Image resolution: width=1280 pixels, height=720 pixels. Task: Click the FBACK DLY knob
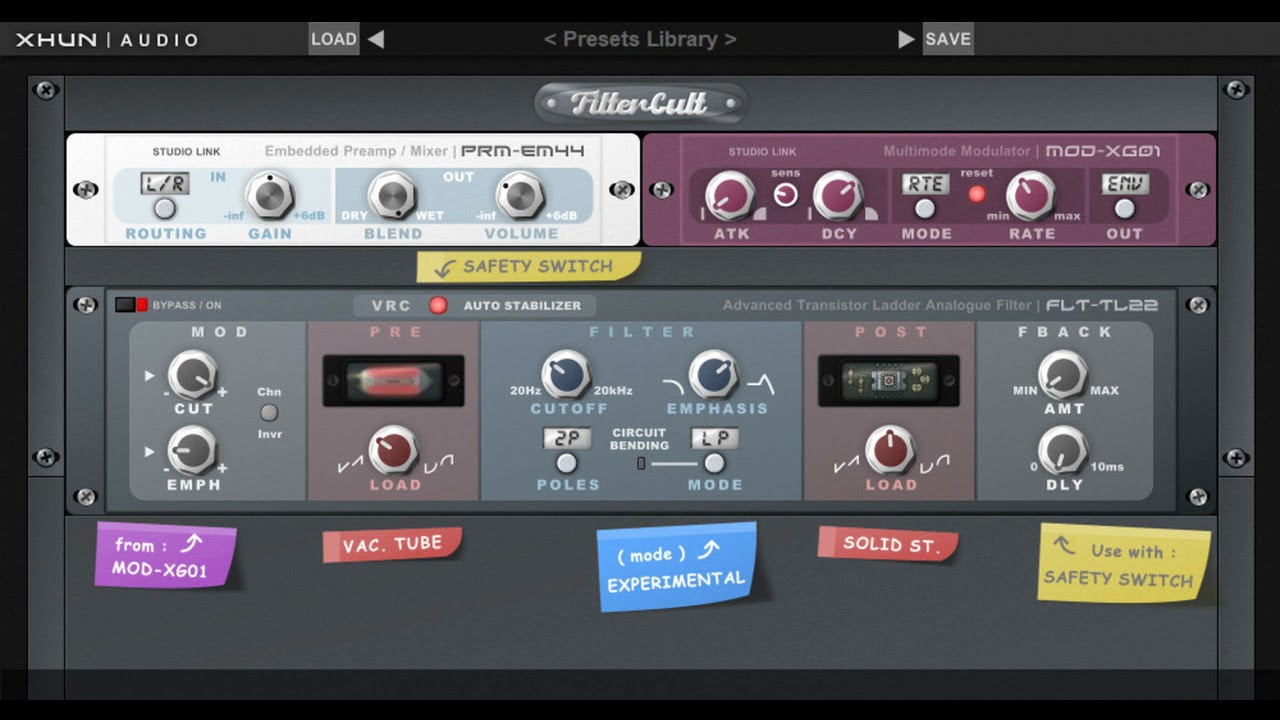(1063, 451)
